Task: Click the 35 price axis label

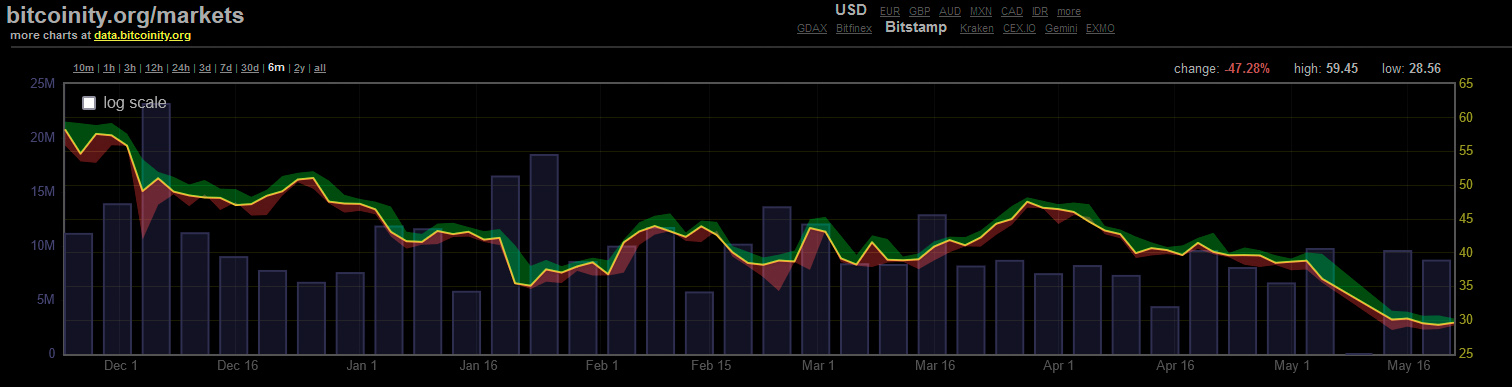Action: (1466, 286)
